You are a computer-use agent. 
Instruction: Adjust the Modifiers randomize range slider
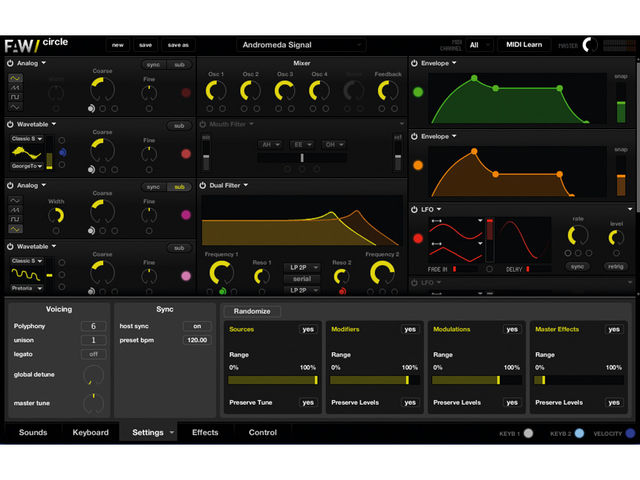click(x=375, y=380)
